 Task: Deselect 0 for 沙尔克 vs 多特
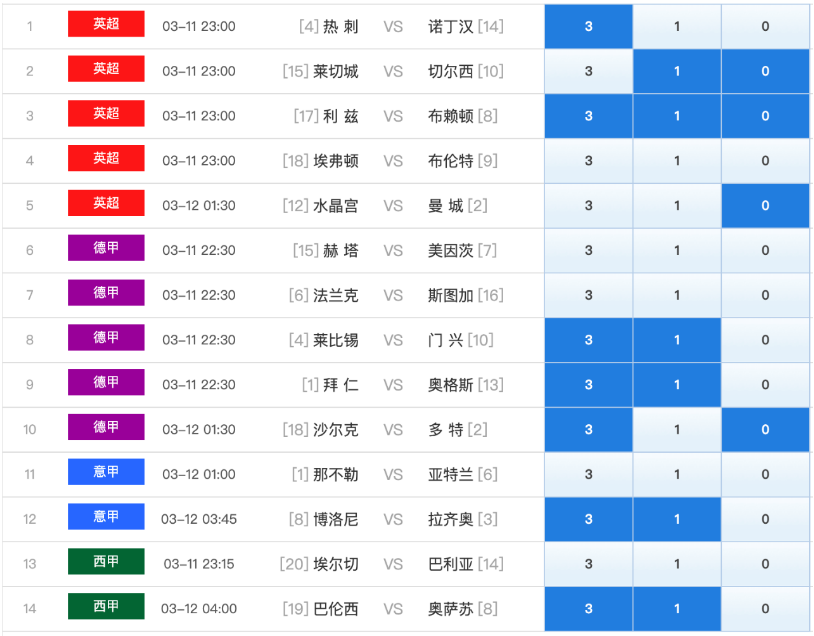tap(765, 429)
